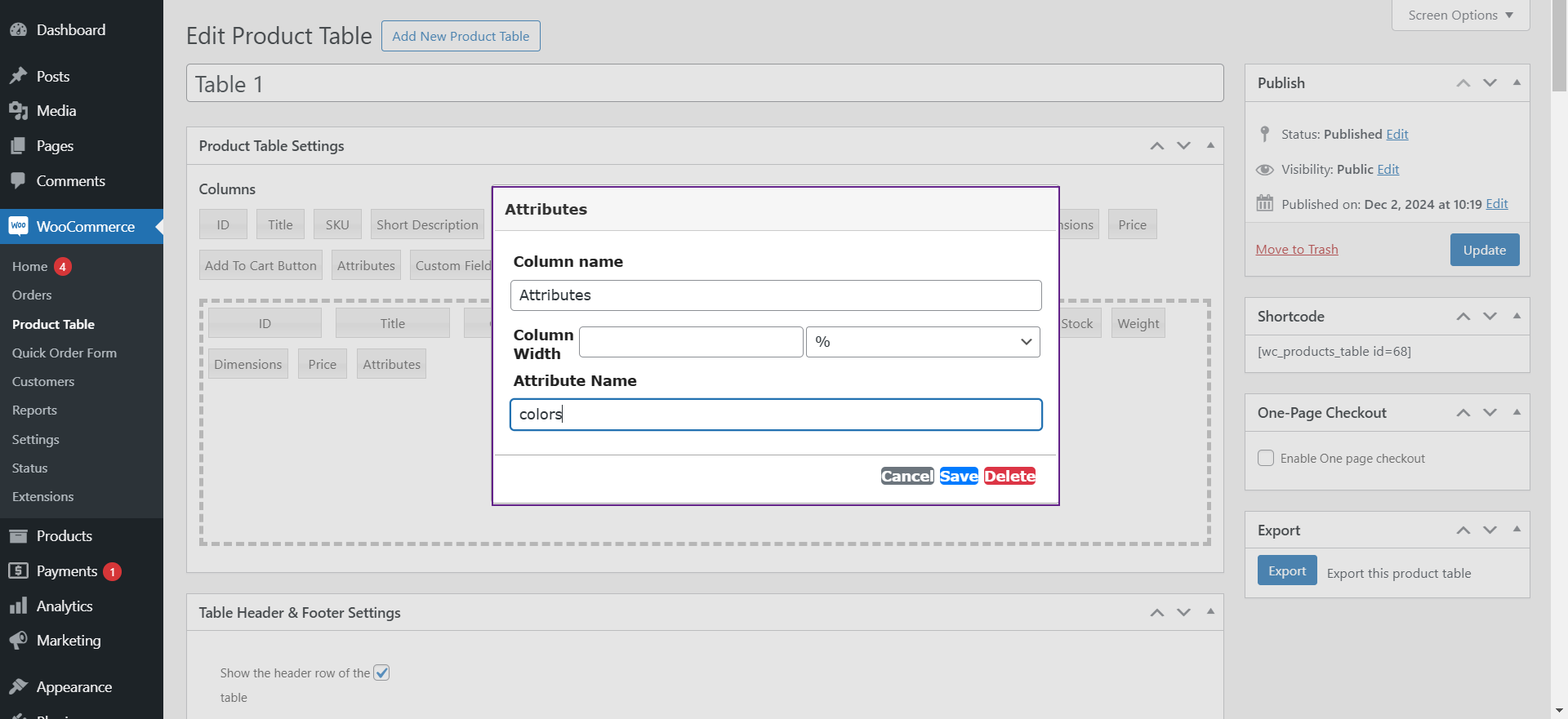The image size is (1568, 719).
Task: Click Move to Trash link
Action: tap(1296, 250)
